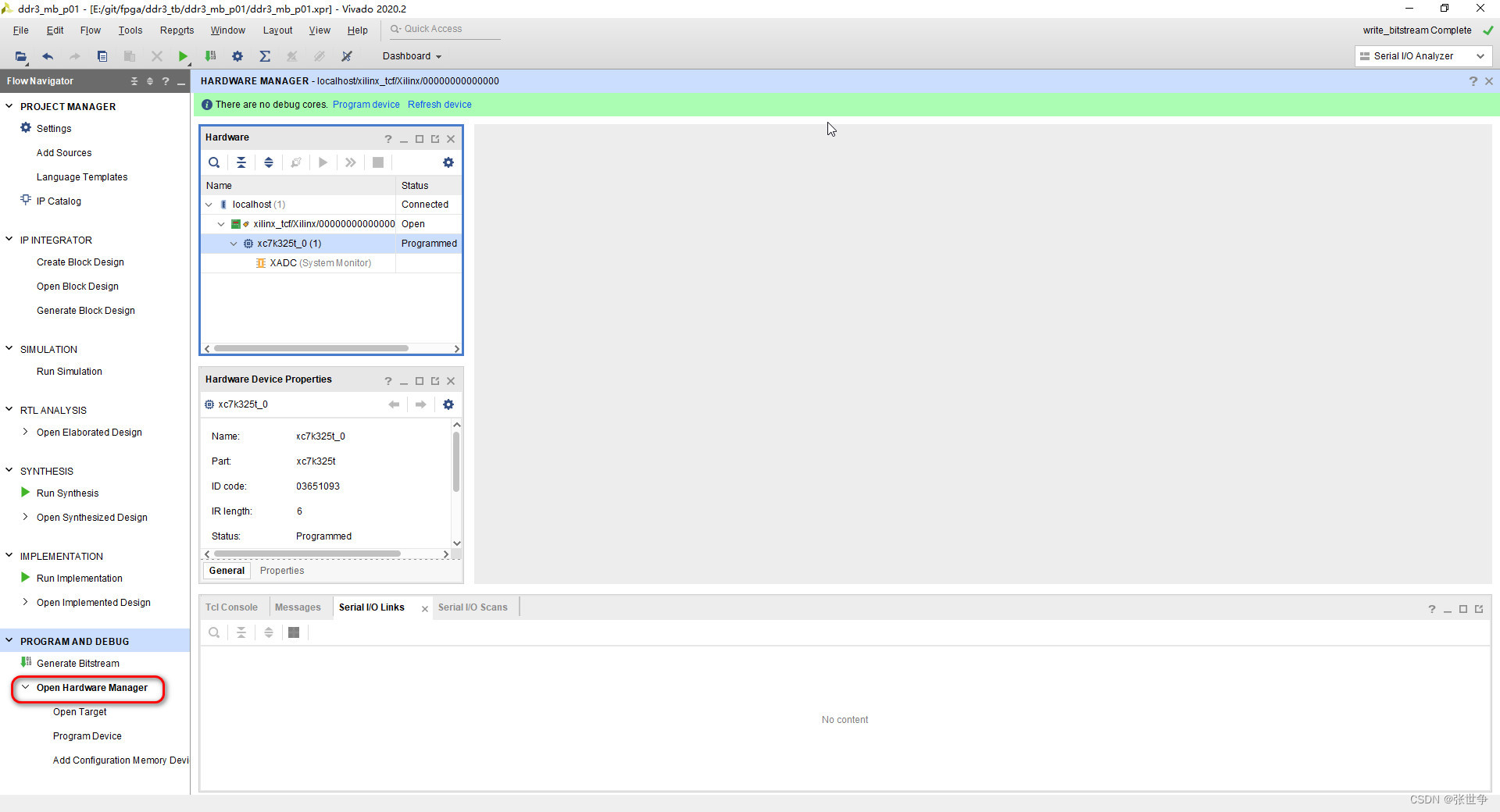Open reports with the sigma toolbar icon
Image resolution: width=1500 pixels, height=812 pixels.
265,56
